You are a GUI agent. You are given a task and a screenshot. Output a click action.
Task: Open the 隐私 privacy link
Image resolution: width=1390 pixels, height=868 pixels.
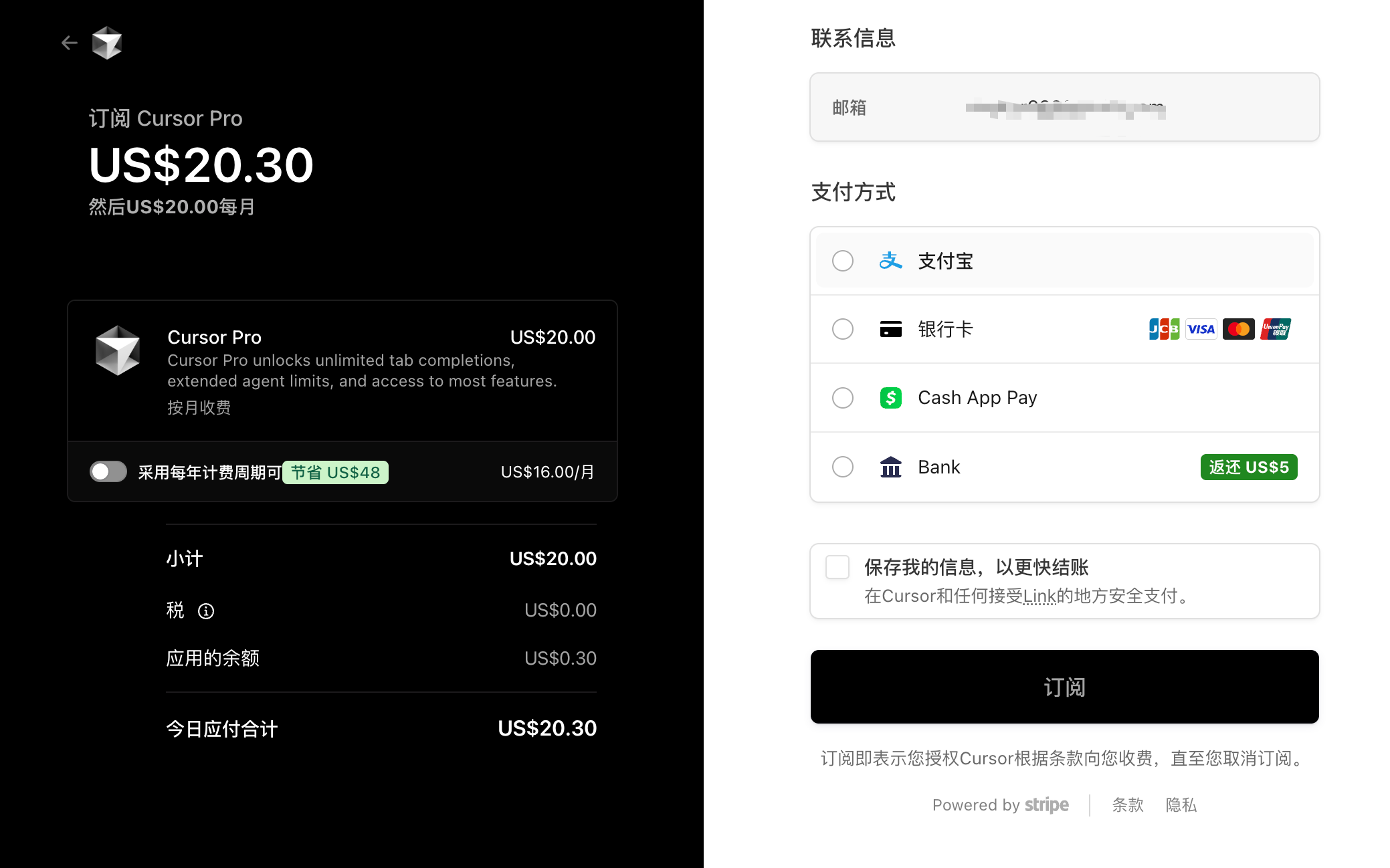coord(1181,805)
